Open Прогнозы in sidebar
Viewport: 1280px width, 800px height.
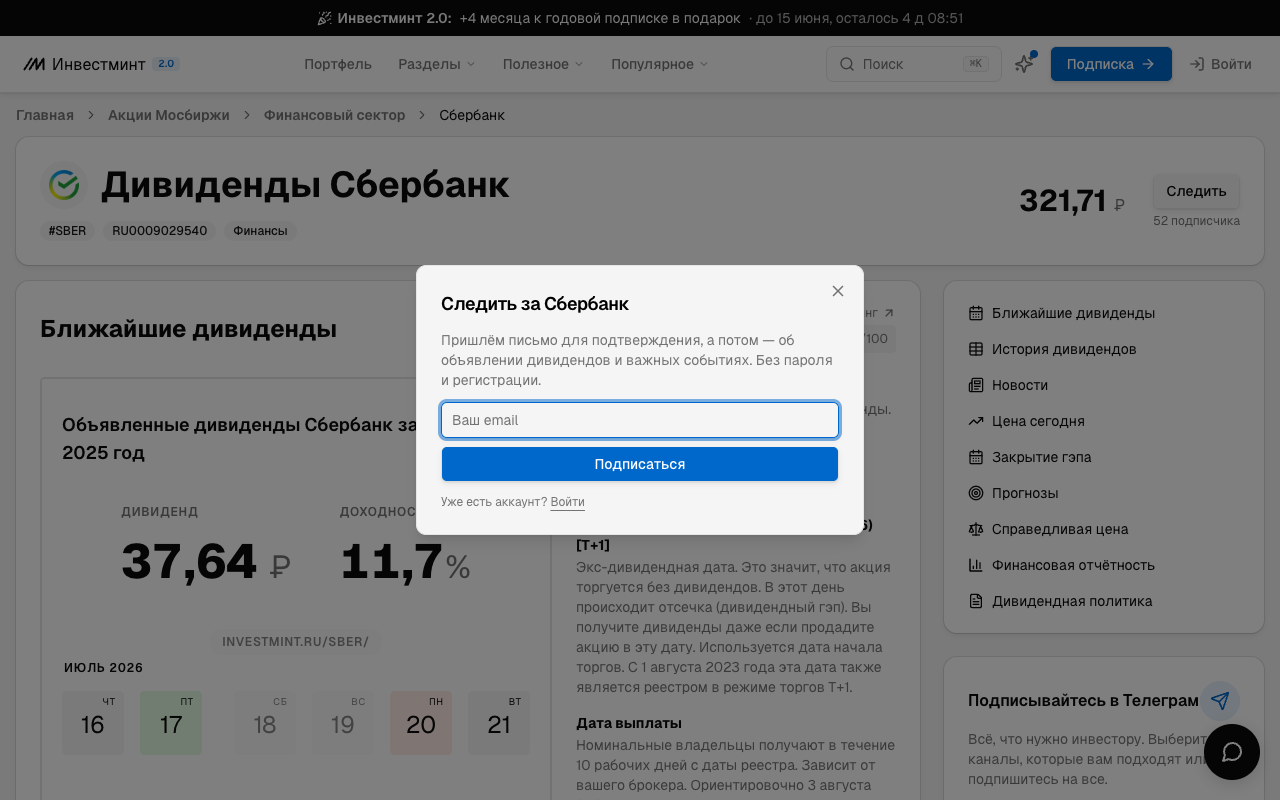coord(1025,493)
